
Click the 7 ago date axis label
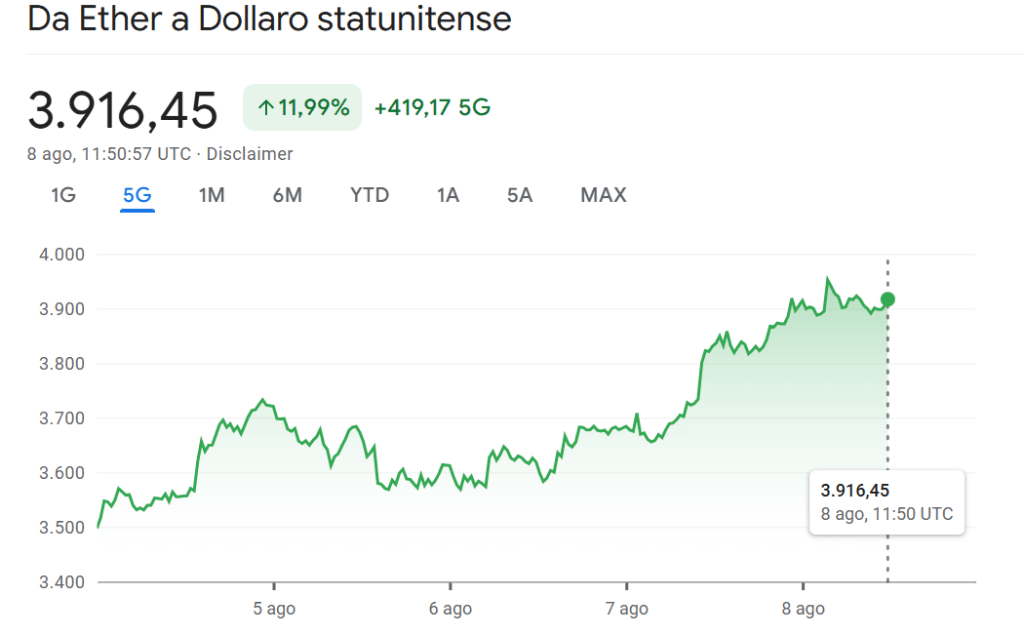click(x=626, y=609)
